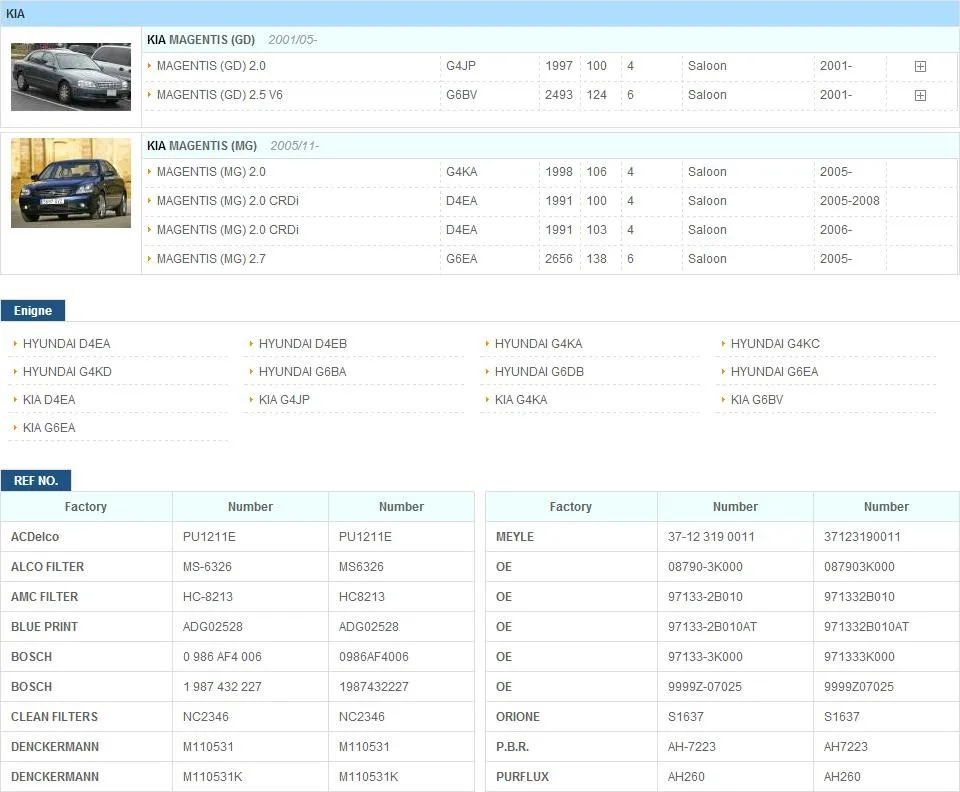Select the MAGENTIS (GD) 2.0 model link
Screen dimensions: 960x792
211,65
